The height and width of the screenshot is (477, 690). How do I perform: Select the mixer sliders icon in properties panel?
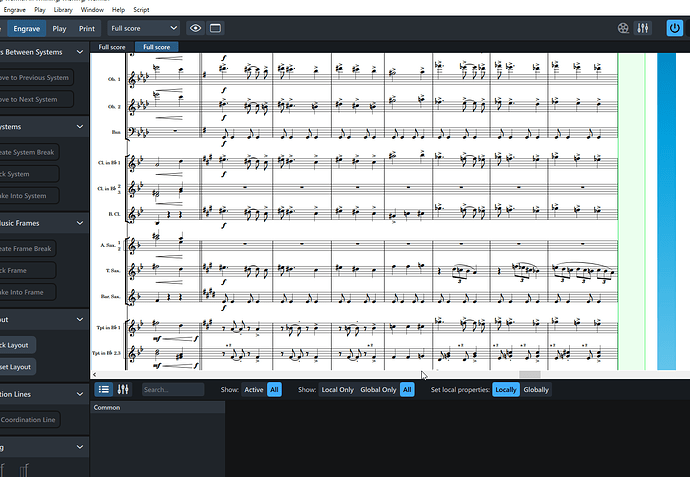[123, 389]
